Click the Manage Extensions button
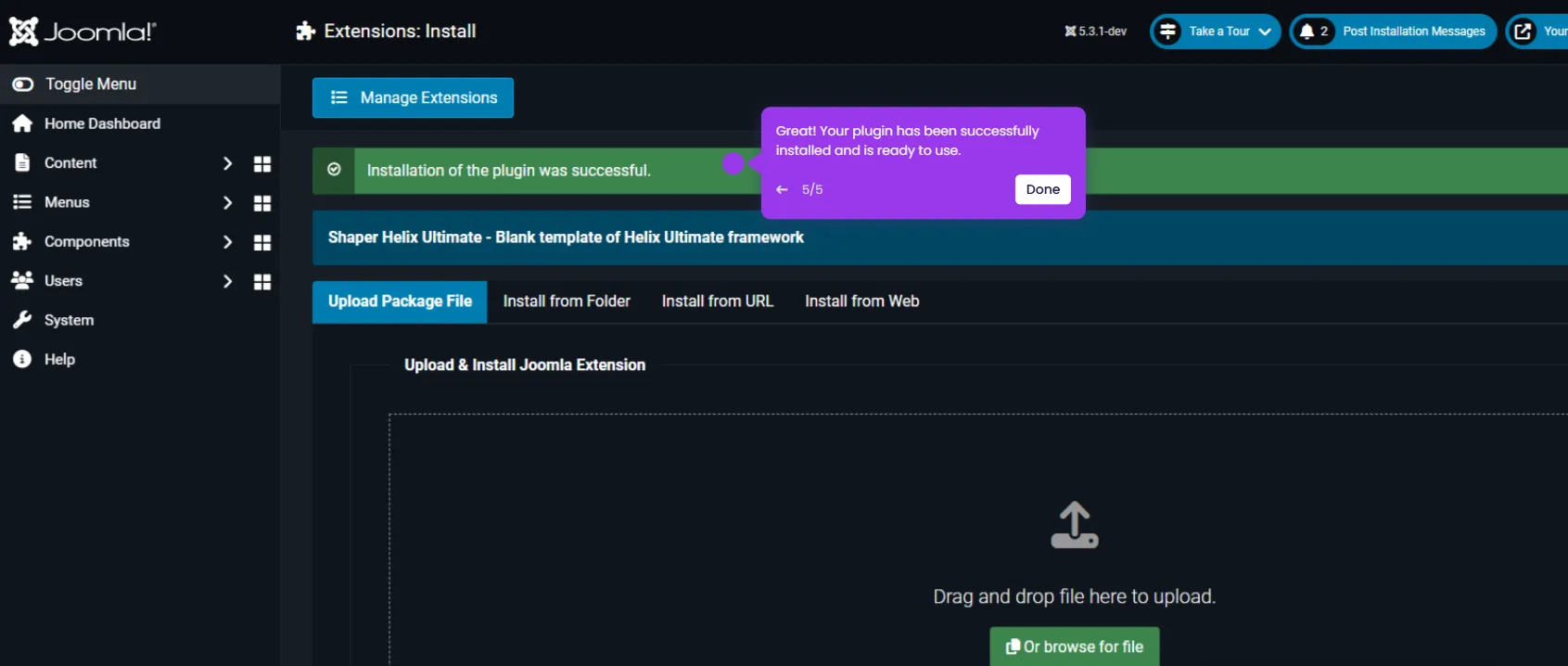The height and width of the screenshot is (666, 1568). click(413, 98)
